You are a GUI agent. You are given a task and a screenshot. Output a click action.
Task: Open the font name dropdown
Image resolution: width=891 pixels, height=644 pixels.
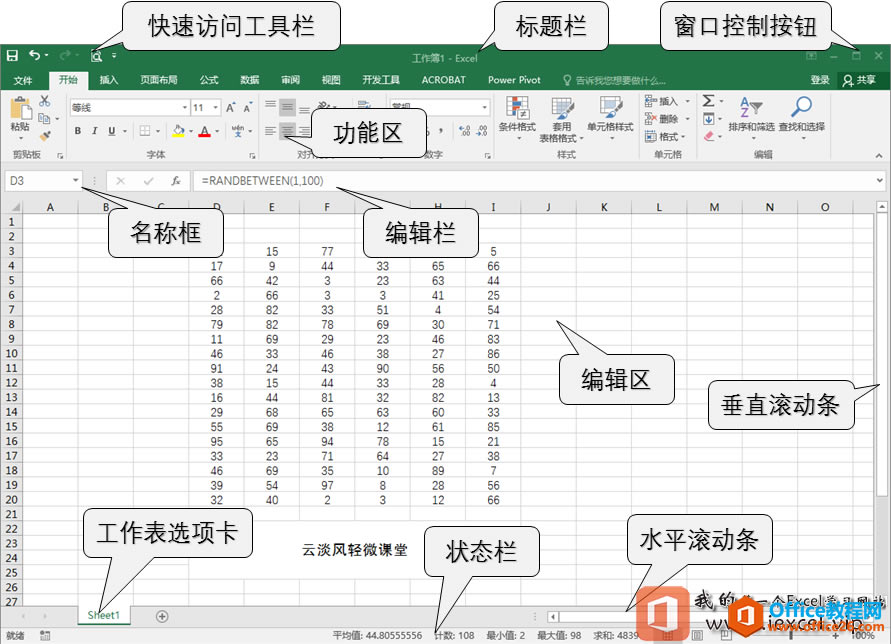pos(184,106)
